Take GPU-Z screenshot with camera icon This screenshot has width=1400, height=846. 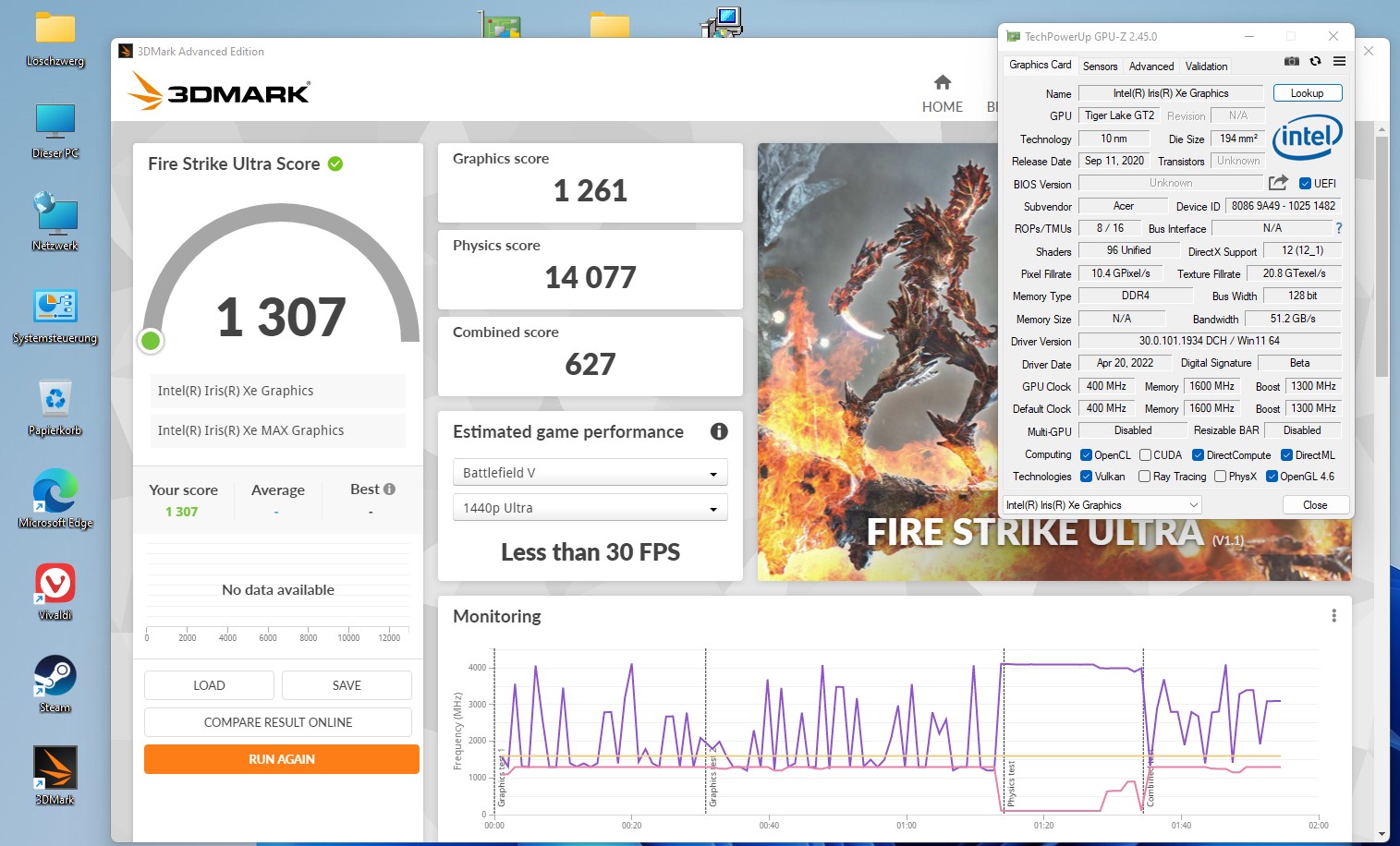(x=1292, y=61)
